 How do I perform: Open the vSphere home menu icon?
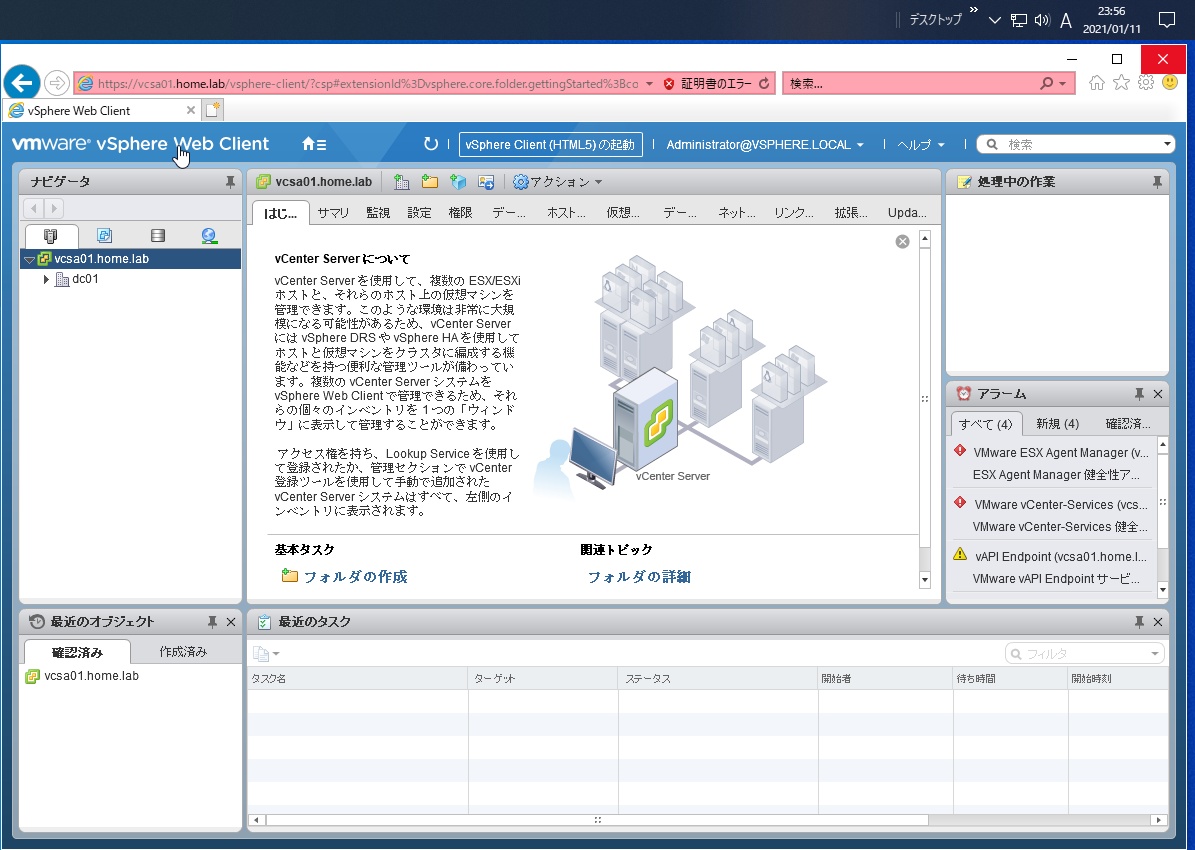click(314, 144)
